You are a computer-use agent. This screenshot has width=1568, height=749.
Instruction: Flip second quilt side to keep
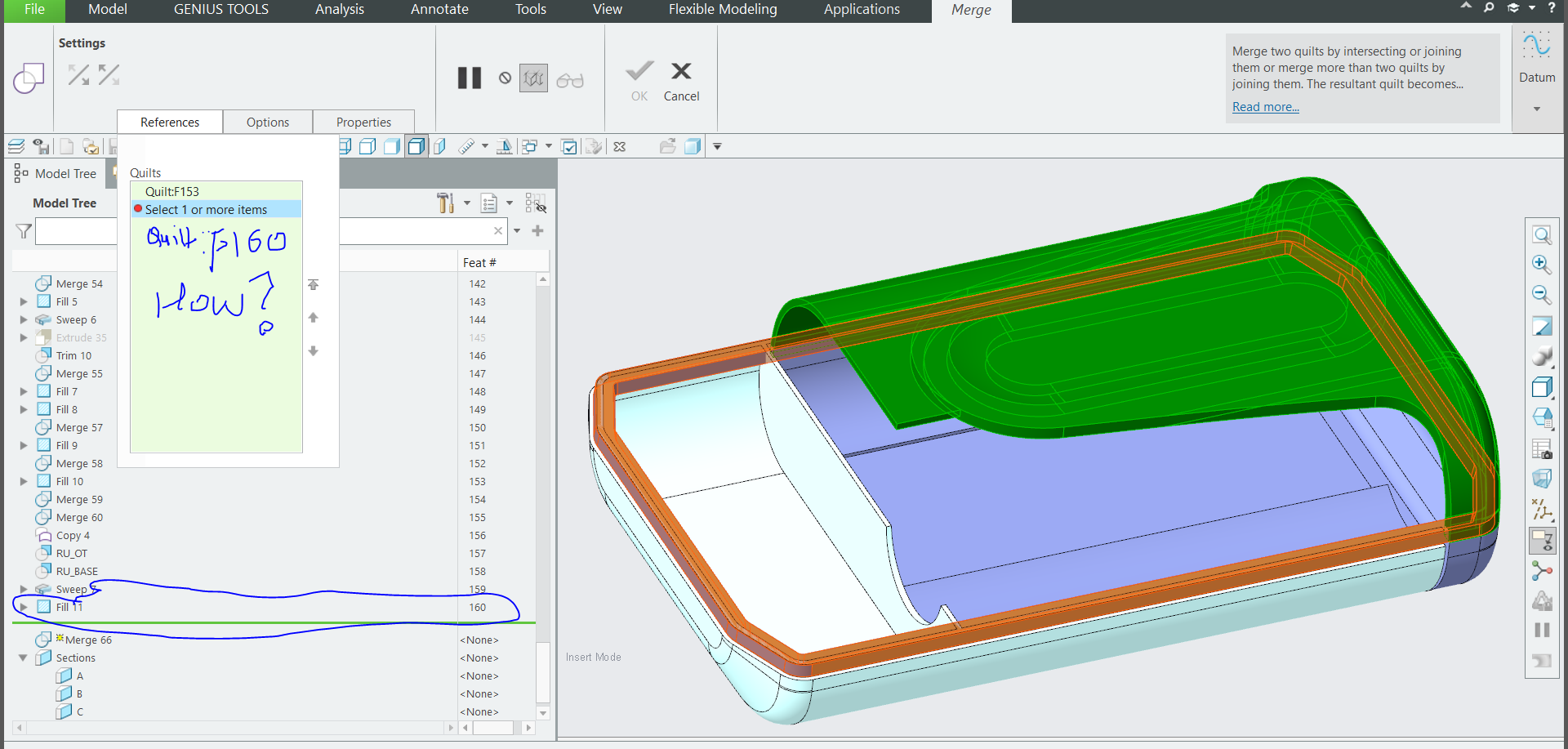109,75
